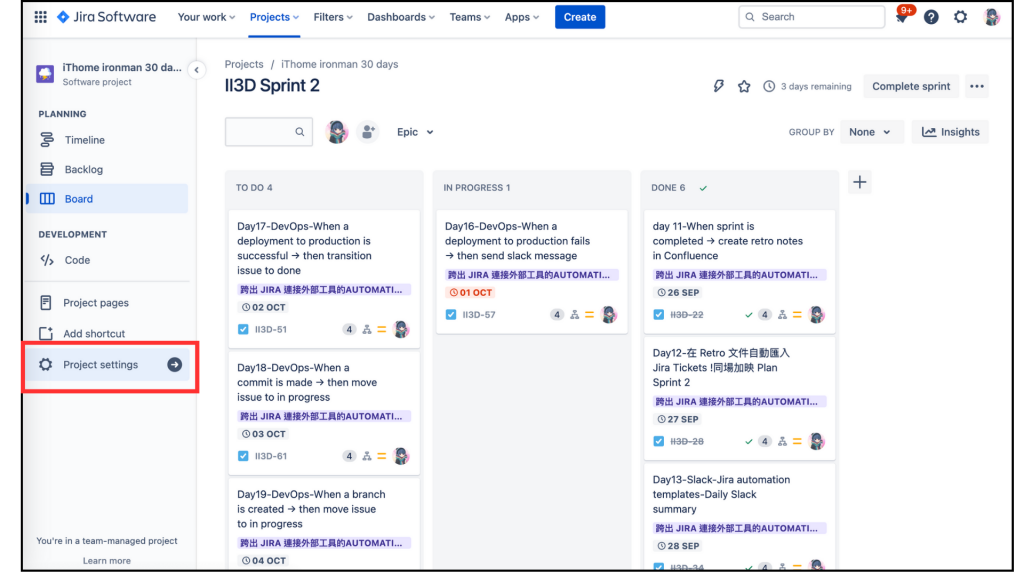This screenshot has height=576, width=1024.
Task: Open the Epic filter dropdown
Action: (x=415, y=132)
